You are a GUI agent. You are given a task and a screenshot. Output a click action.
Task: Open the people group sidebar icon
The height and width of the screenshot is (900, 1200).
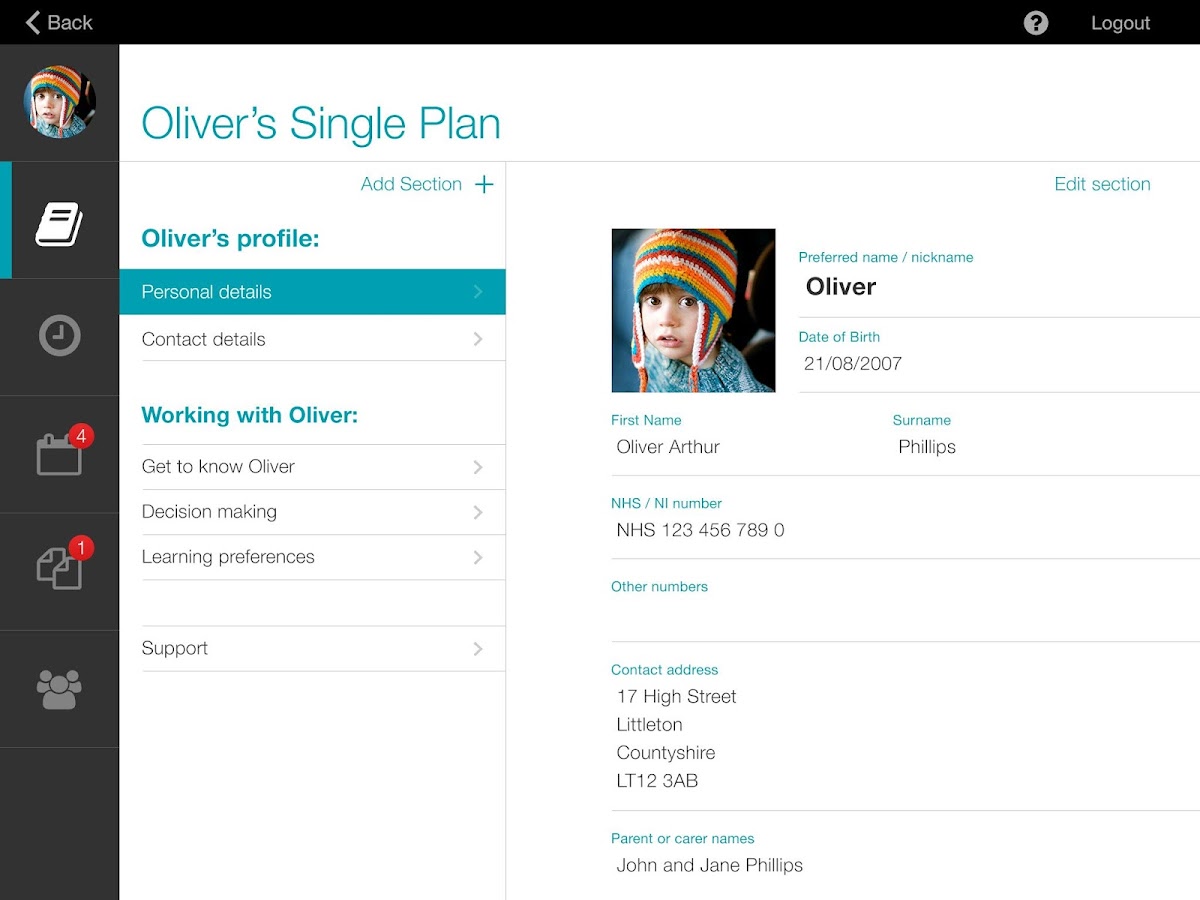59,688
